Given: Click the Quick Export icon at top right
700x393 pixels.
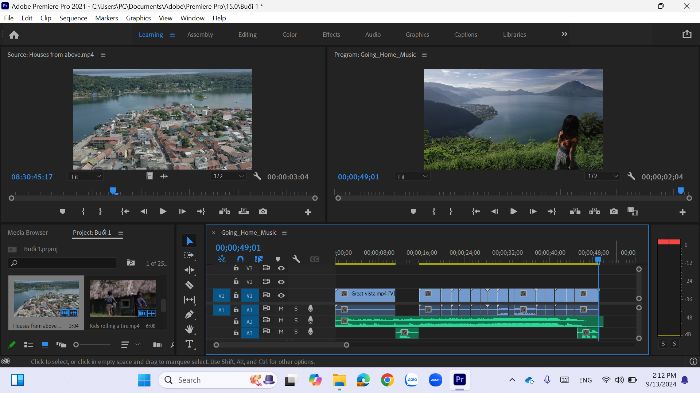Looking at the screenshot, I should pyautogui.click(x=687, y=34).
